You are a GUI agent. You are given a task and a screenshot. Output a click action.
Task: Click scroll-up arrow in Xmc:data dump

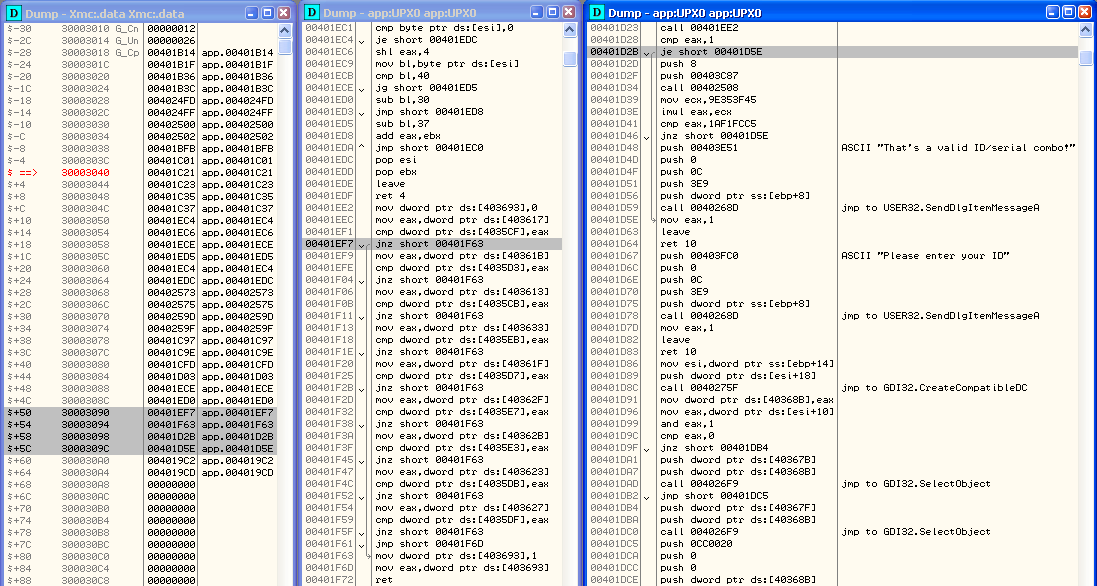[x=286, y=29]
